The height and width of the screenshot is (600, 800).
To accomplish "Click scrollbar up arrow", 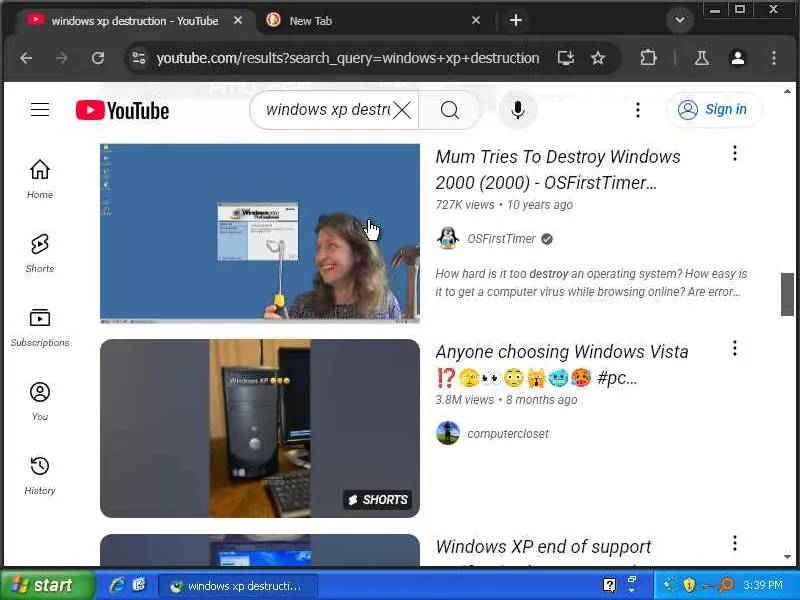I will point(787,91).
